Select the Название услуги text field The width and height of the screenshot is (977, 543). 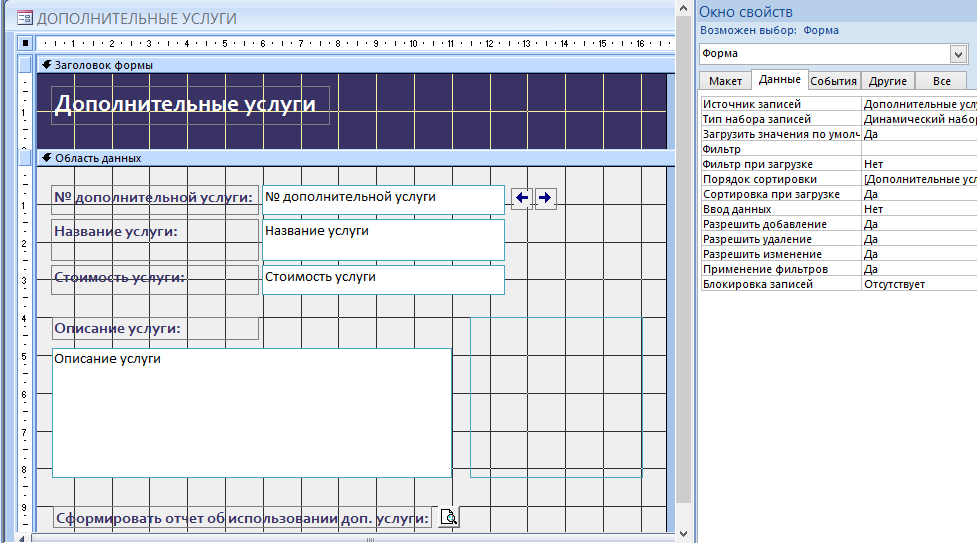[383, 240]
